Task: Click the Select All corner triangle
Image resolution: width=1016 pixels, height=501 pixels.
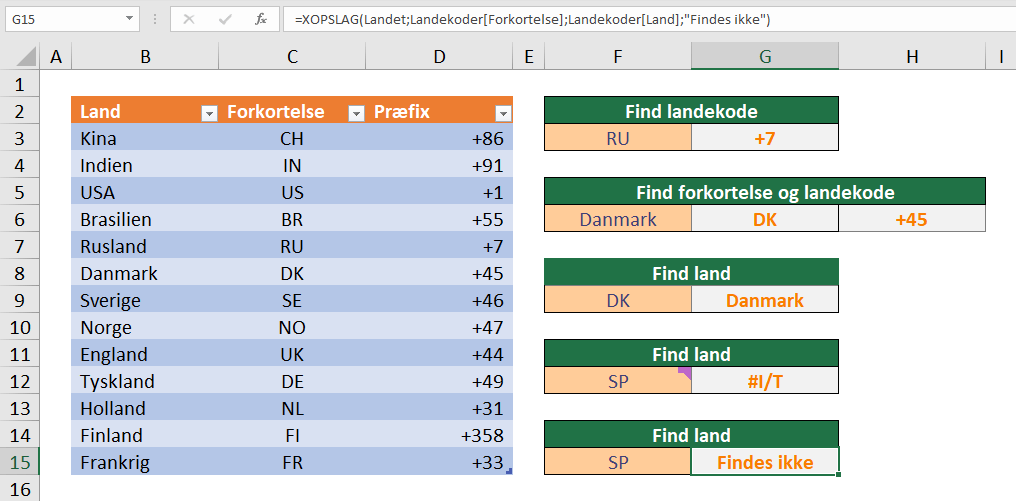Action: pos(26,57)
